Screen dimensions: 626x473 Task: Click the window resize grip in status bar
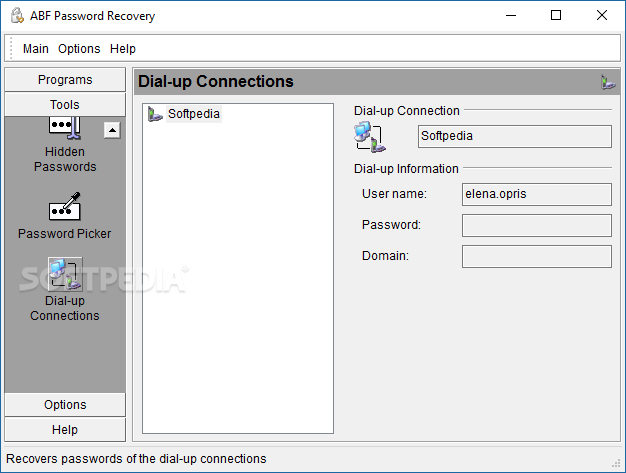coord(616,463)
